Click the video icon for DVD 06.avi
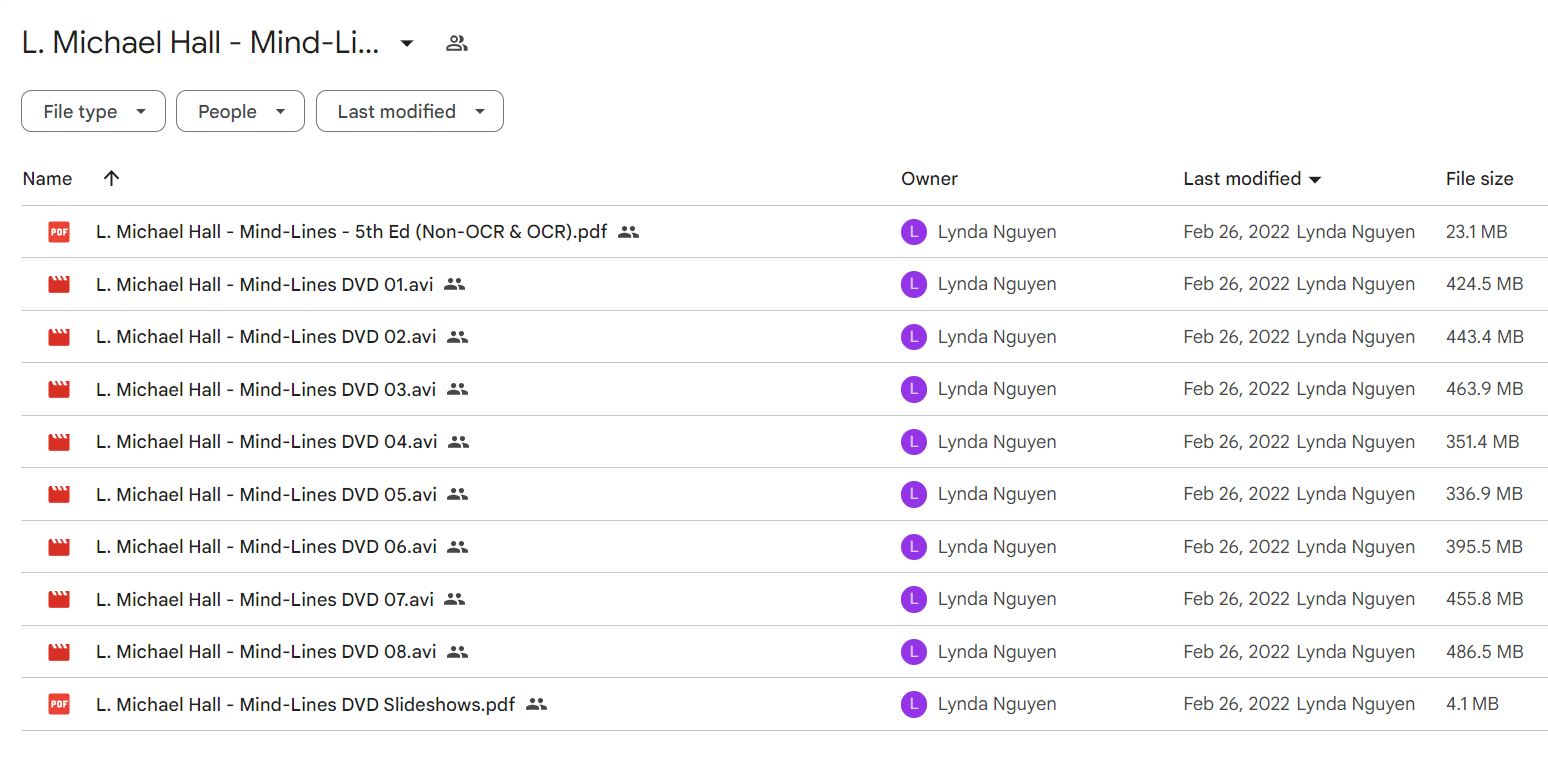This screenshot has height=776, width=1548. 59,547
